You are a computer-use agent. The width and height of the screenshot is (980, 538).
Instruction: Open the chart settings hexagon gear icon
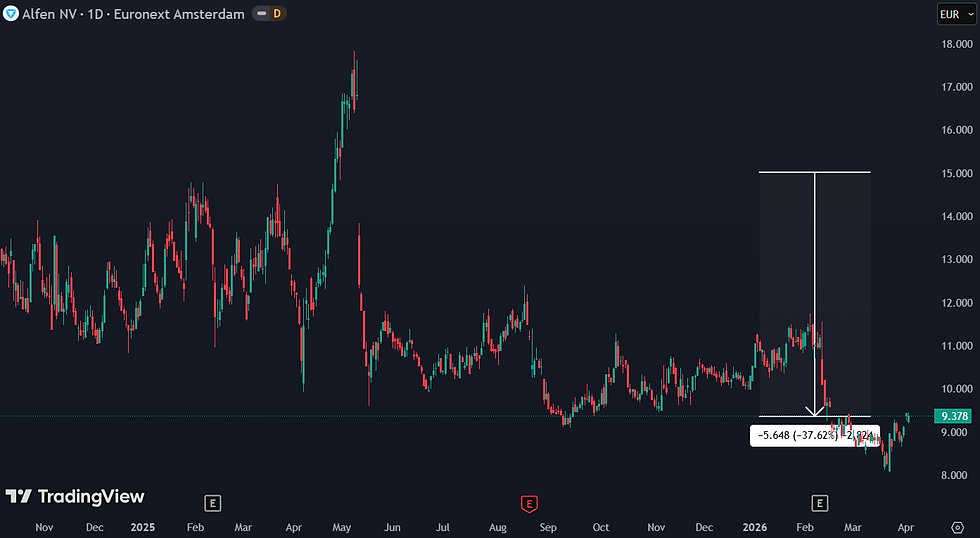coord(958,527)
